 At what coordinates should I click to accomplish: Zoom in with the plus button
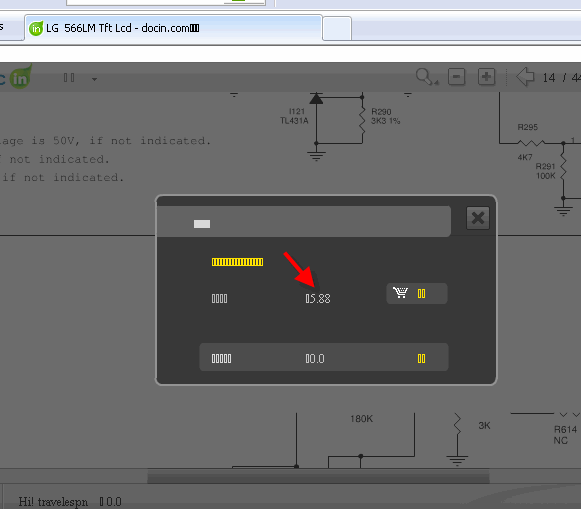487,77
